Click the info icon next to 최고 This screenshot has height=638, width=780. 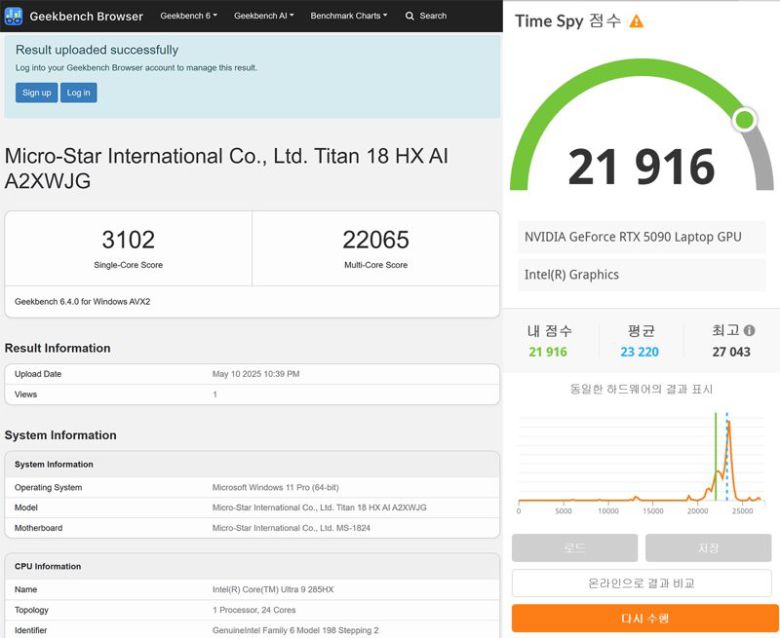[x=749, y=330]
